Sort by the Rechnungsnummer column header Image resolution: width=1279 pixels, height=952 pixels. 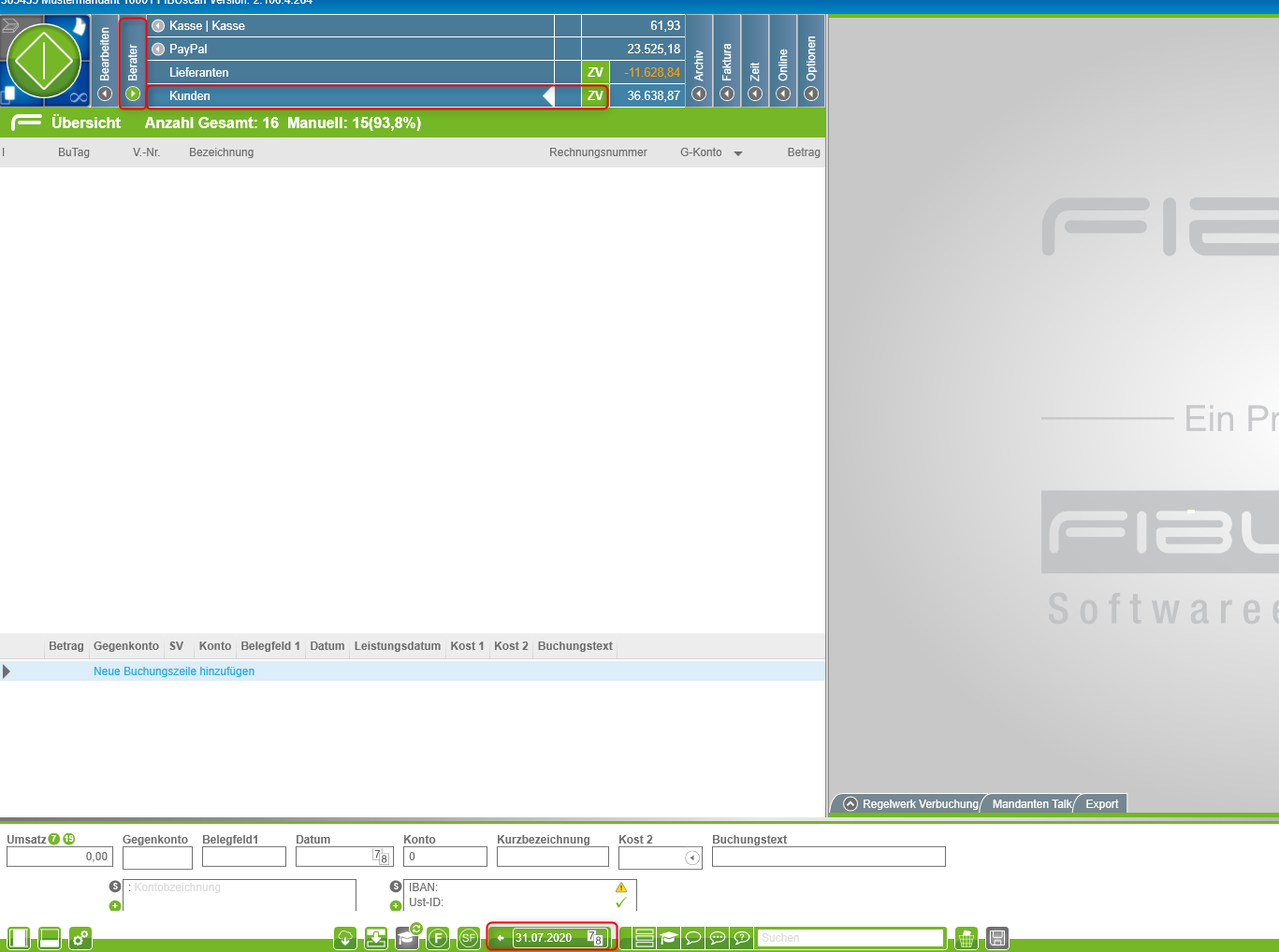tap(598, 152)
